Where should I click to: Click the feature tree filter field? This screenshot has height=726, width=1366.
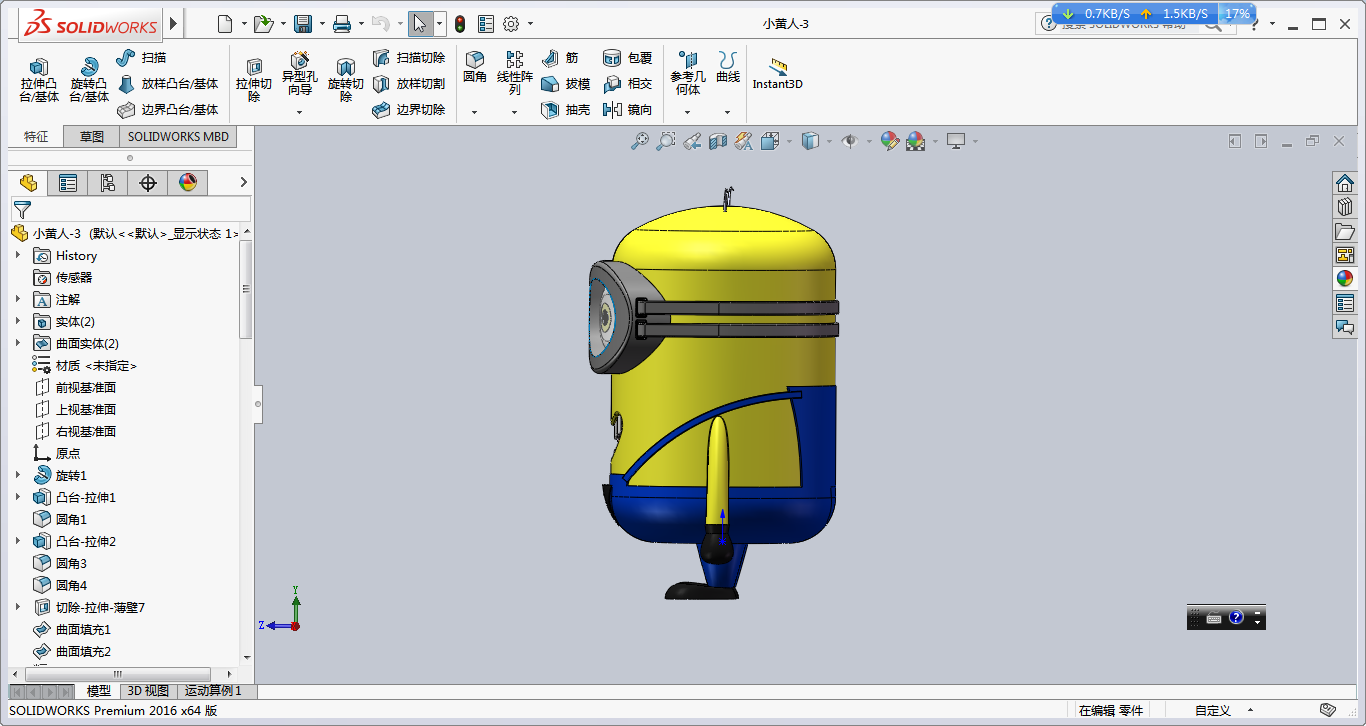(x=130, y=209)
